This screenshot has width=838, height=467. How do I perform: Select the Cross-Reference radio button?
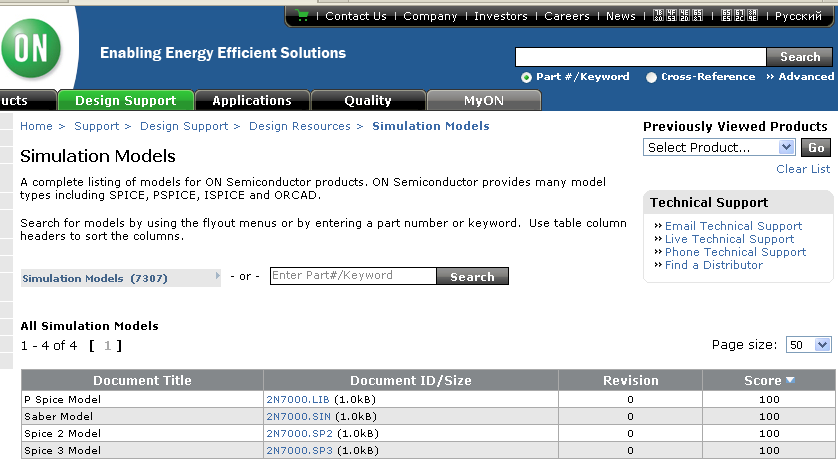point(651,77)
